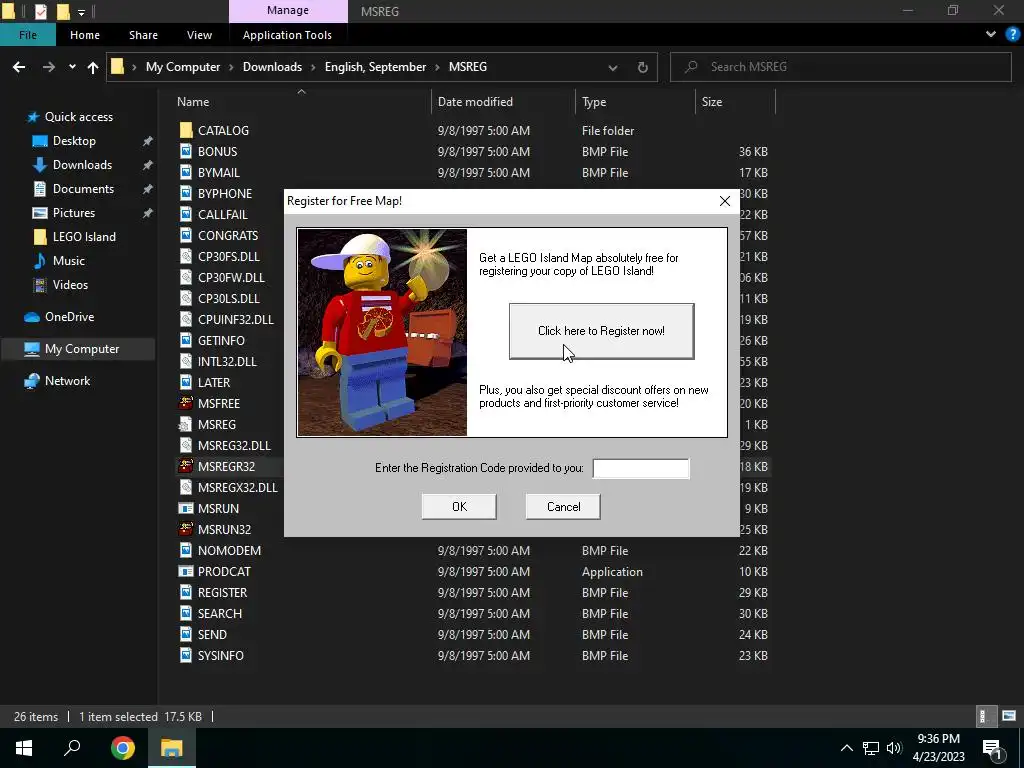Viewport: 1024px width, 768px height.
Task: Open Videos in the sidebar
Action: [x=70, y=285]
